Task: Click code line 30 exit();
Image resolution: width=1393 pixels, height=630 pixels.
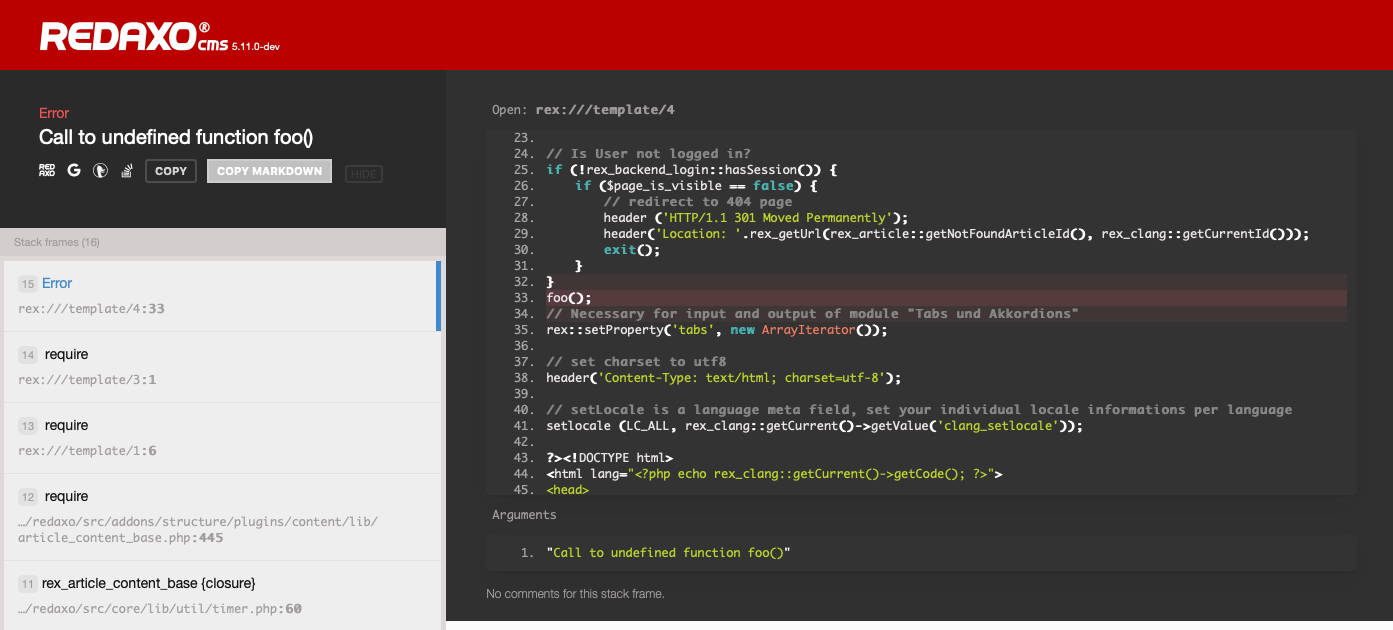Action: 632,250
